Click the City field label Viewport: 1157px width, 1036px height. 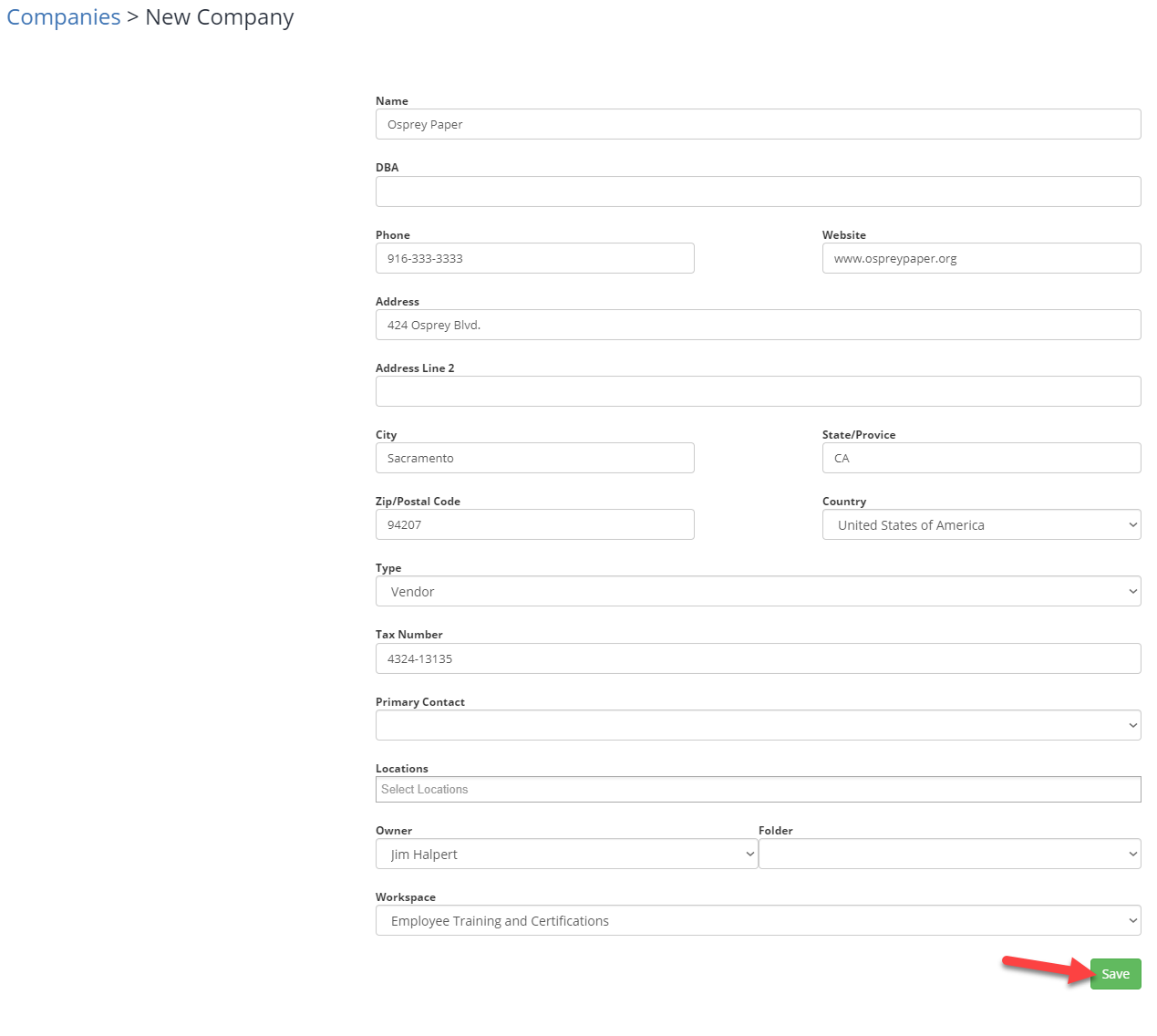[x=387, y=435]
